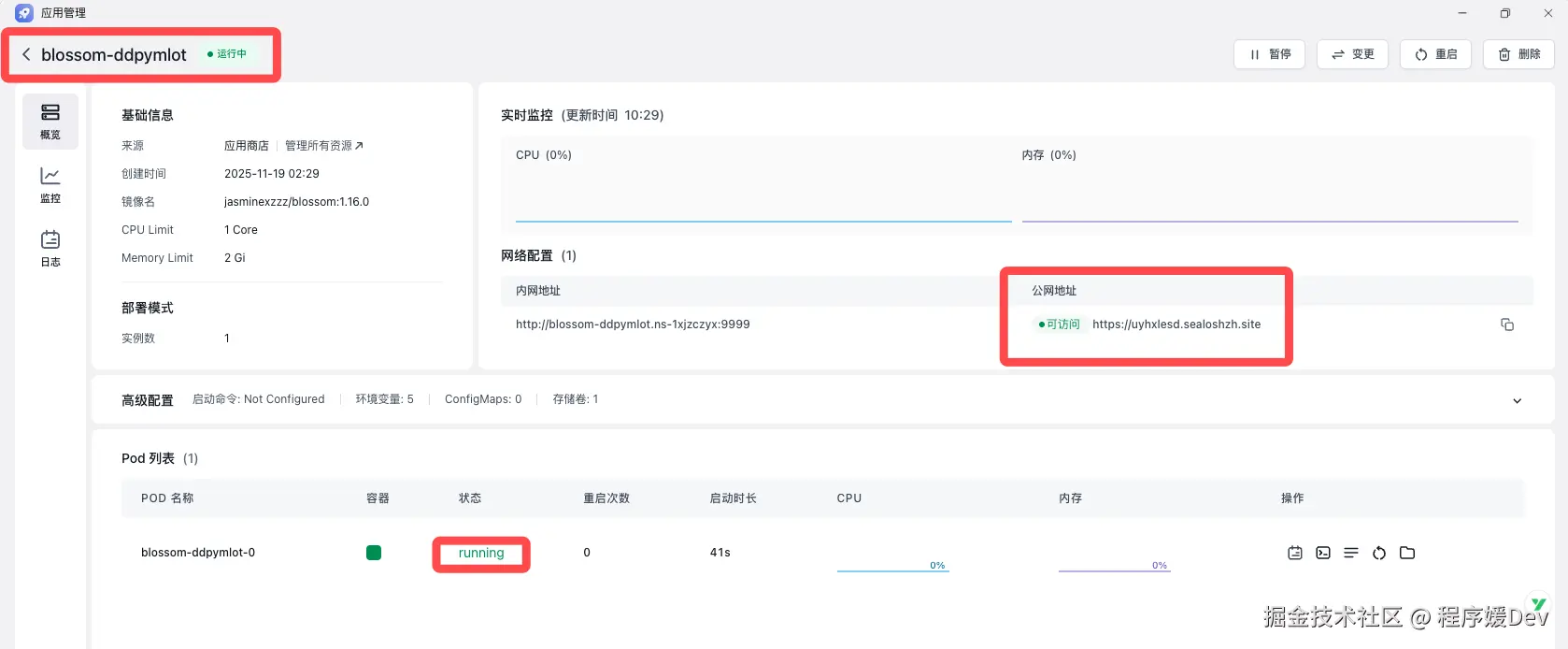Switch to the 概览 sidebar tab

[x=50, y=122]
